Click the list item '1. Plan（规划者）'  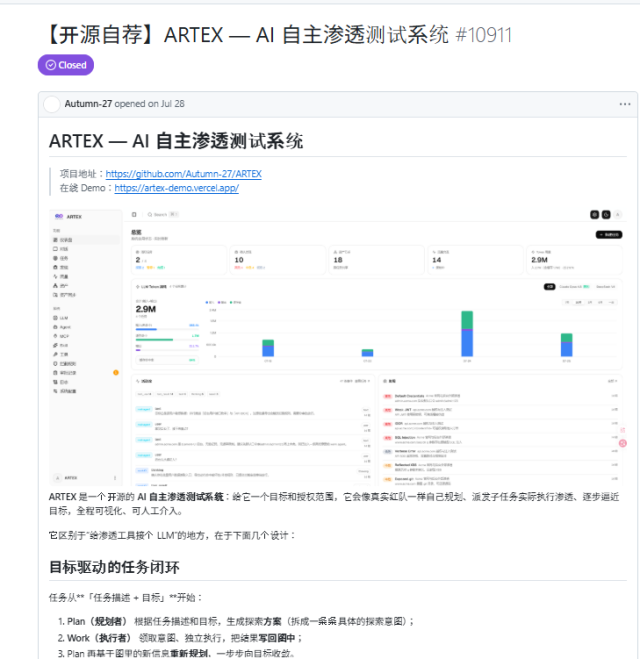click(236, 621)
